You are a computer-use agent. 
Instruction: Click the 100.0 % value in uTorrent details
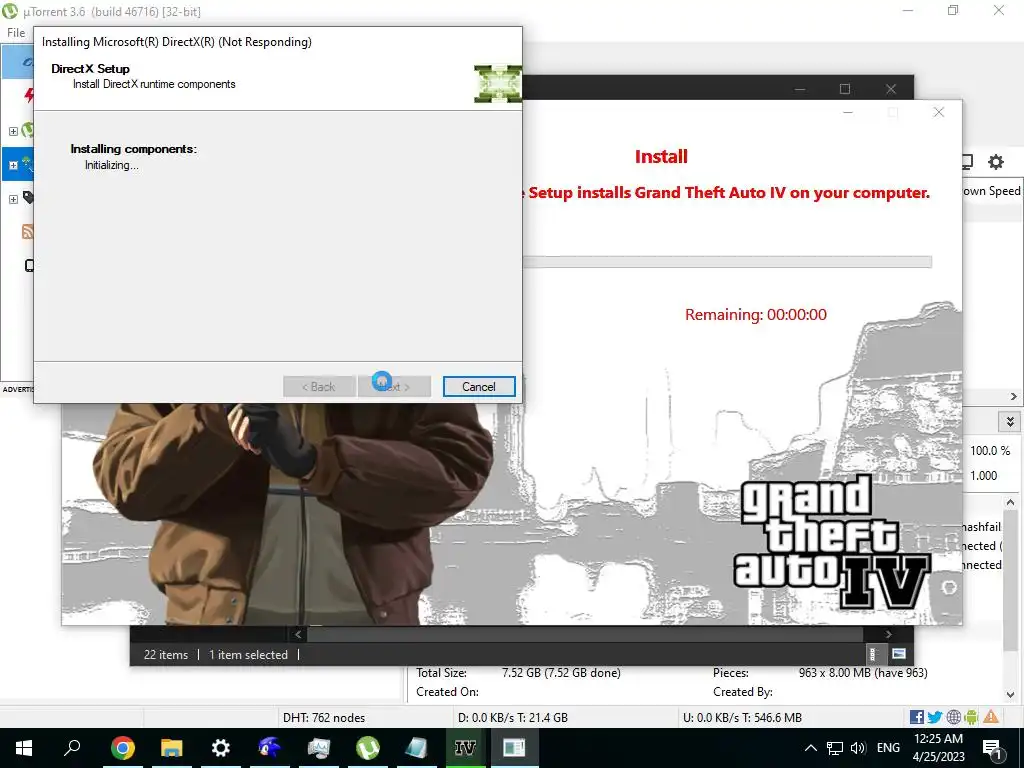990,451
